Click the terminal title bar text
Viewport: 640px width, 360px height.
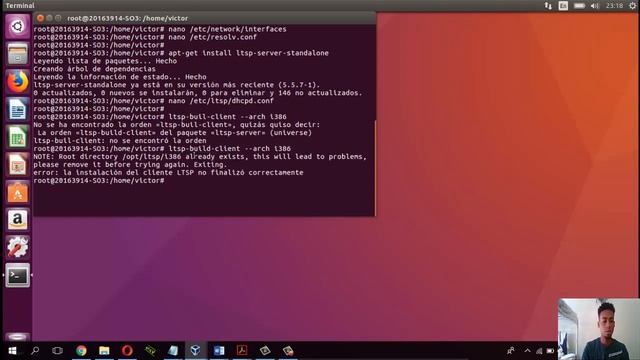tap(127, 18)
